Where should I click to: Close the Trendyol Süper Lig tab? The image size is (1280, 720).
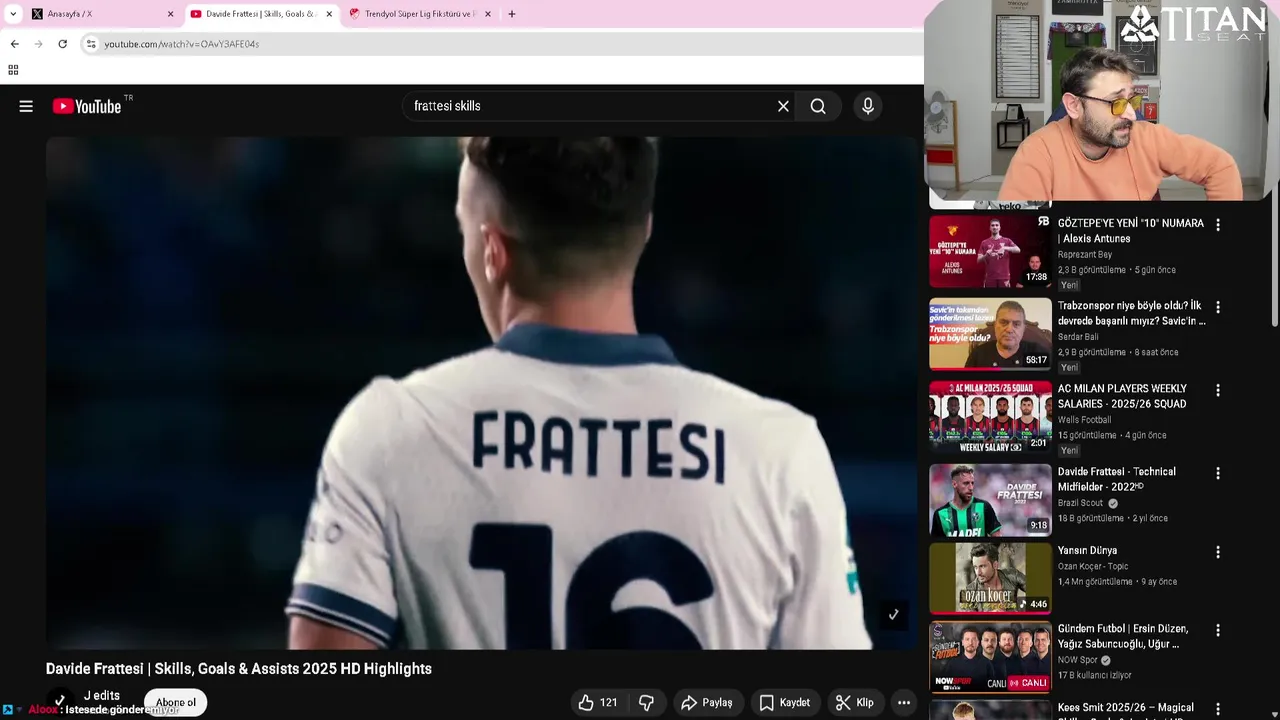point(487,14)
